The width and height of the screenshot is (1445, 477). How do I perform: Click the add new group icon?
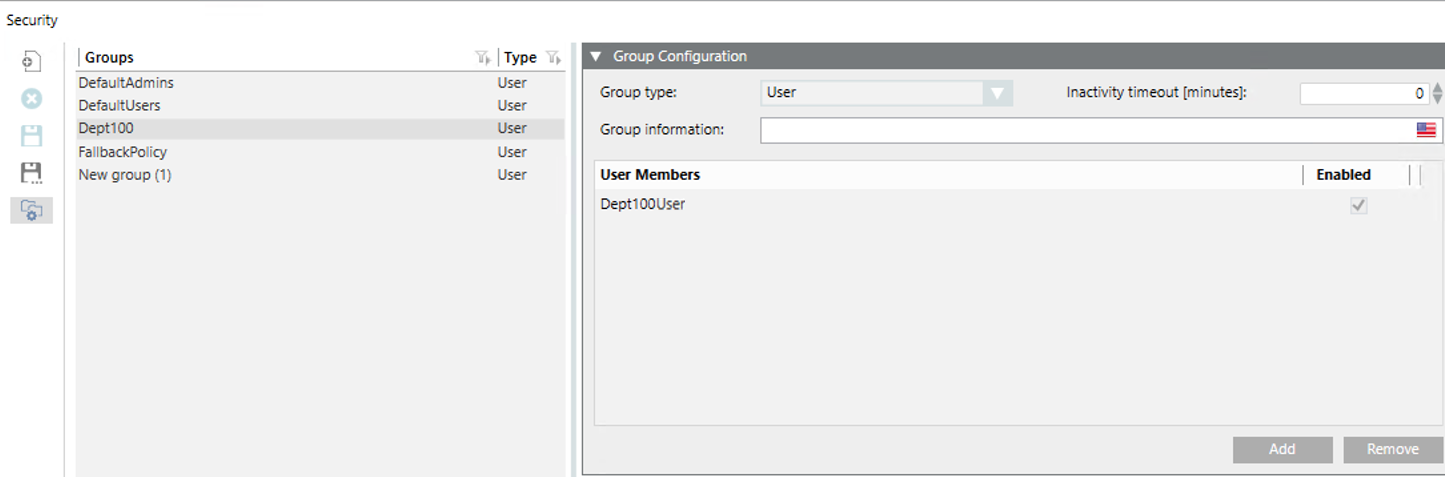31,62
